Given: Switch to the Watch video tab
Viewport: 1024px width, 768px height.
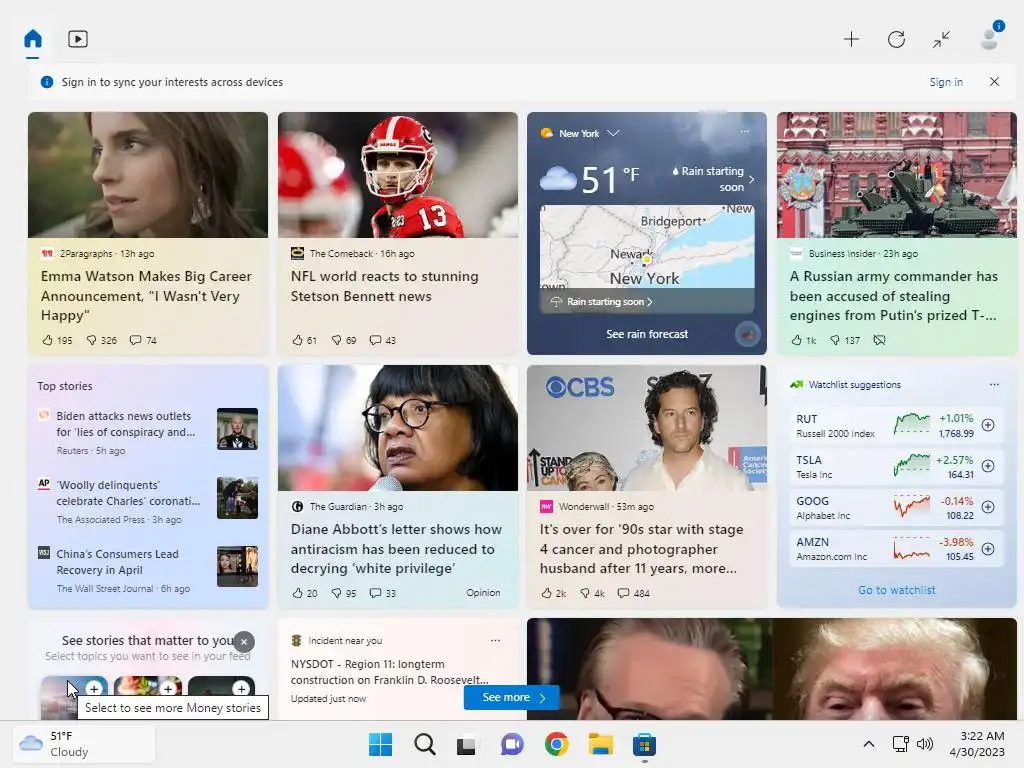Looking at the screenshot, I should pos(78,39).
